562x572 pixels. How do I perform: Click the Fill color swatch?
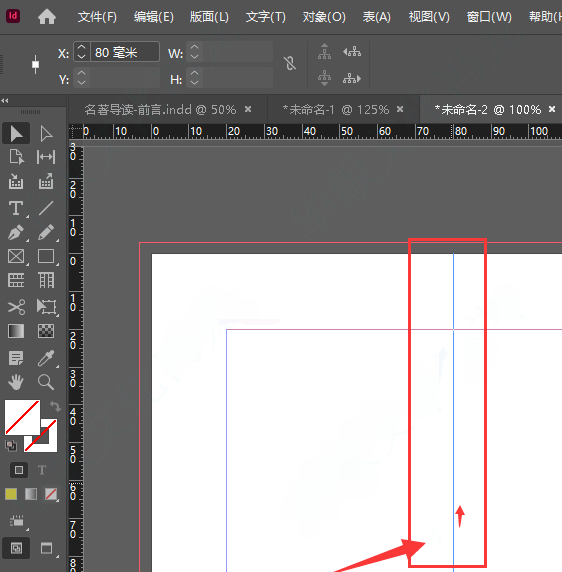click(x=22, y=417)
